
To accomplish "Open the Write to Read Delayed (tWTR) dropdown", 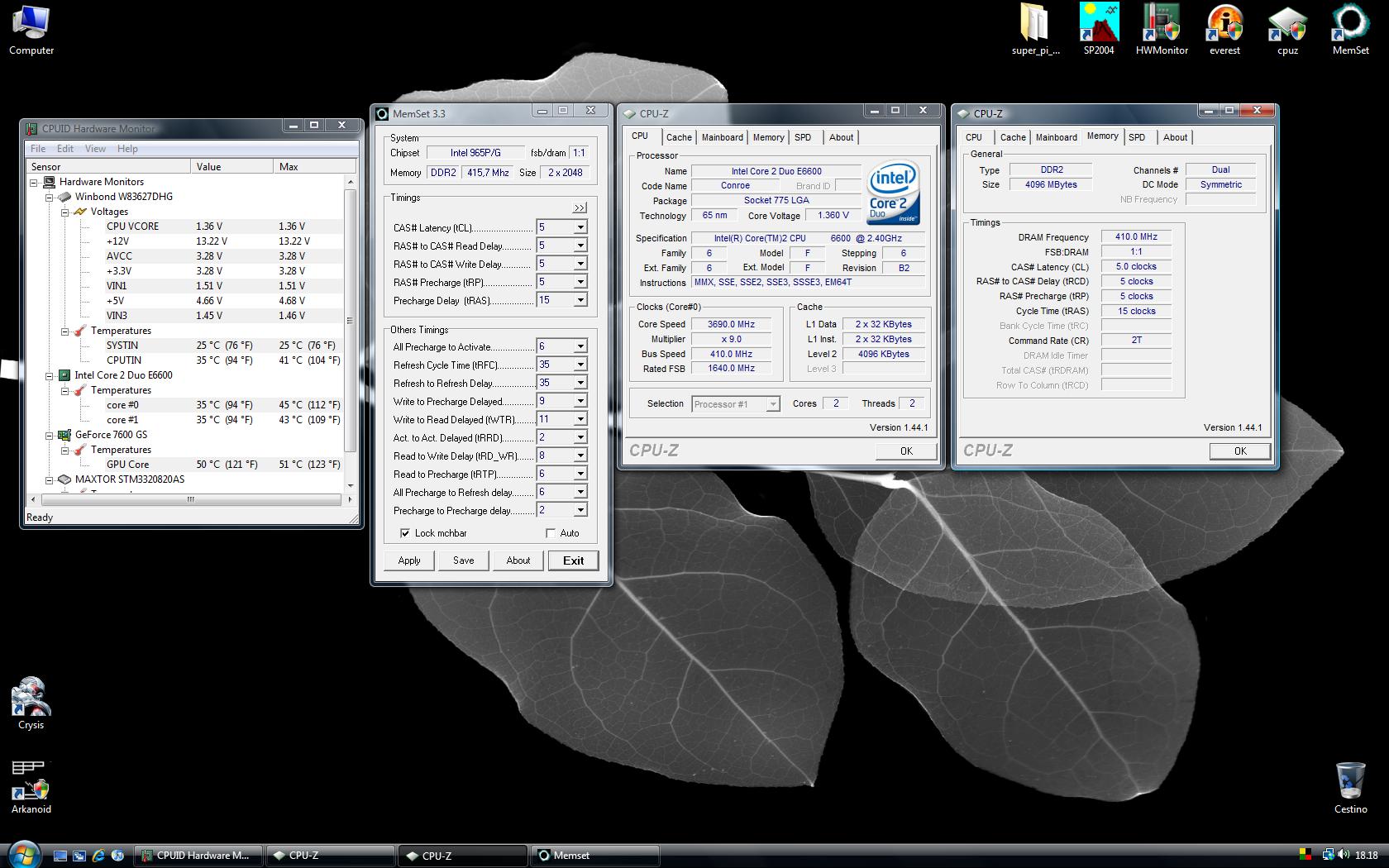I will click(x=580, y=419).
